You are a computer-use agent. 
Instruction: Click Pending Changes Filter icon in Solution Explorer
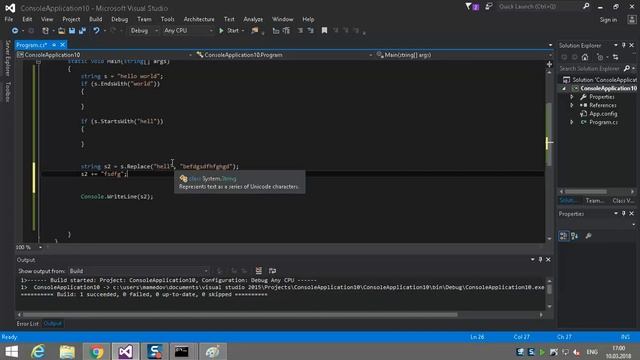click(x=600, y=57)
